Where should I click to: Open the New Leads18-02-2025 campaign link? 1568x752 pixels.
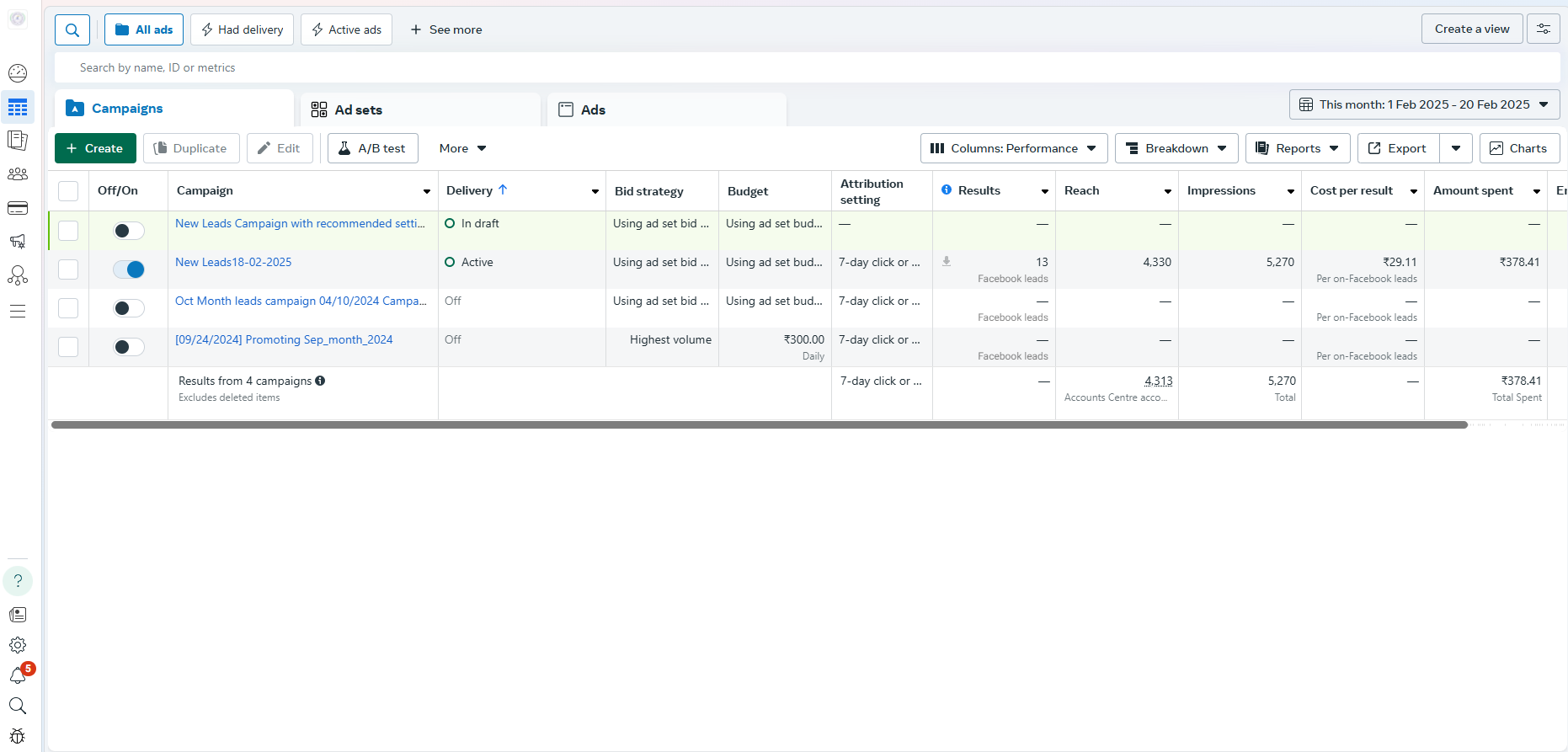pos(233,263)
